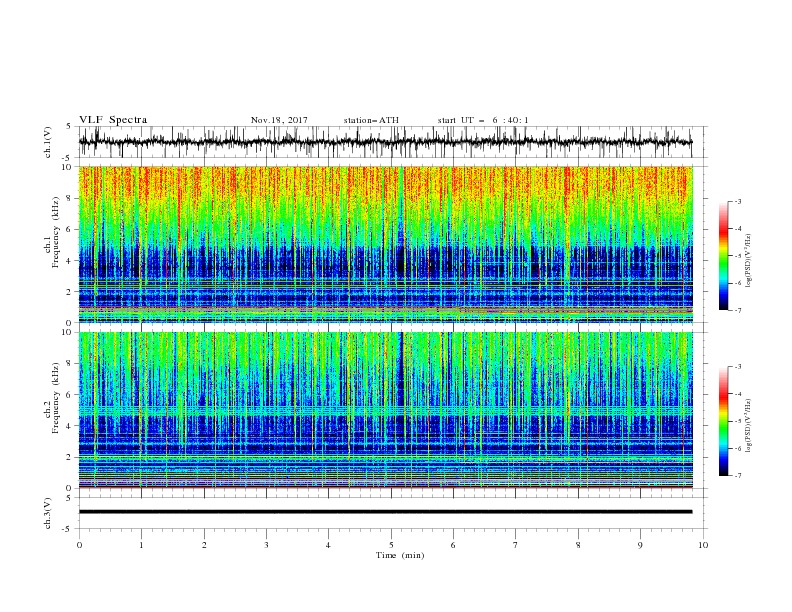The width and height of the screenshot is (792, 612).
Task: Click the "-3" tick on upper colorbar
Action: tap(737, 201)
